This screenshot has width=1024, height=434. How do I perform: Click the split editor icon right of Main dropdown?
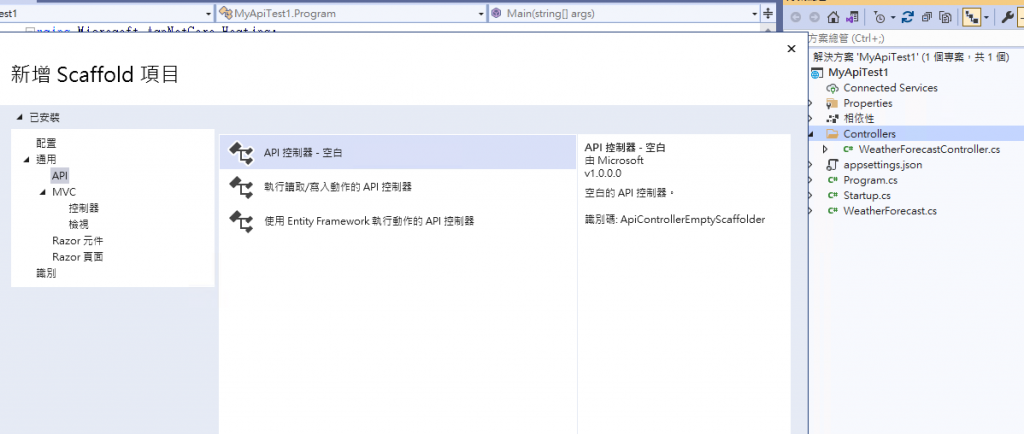click(x=769, y=13)
